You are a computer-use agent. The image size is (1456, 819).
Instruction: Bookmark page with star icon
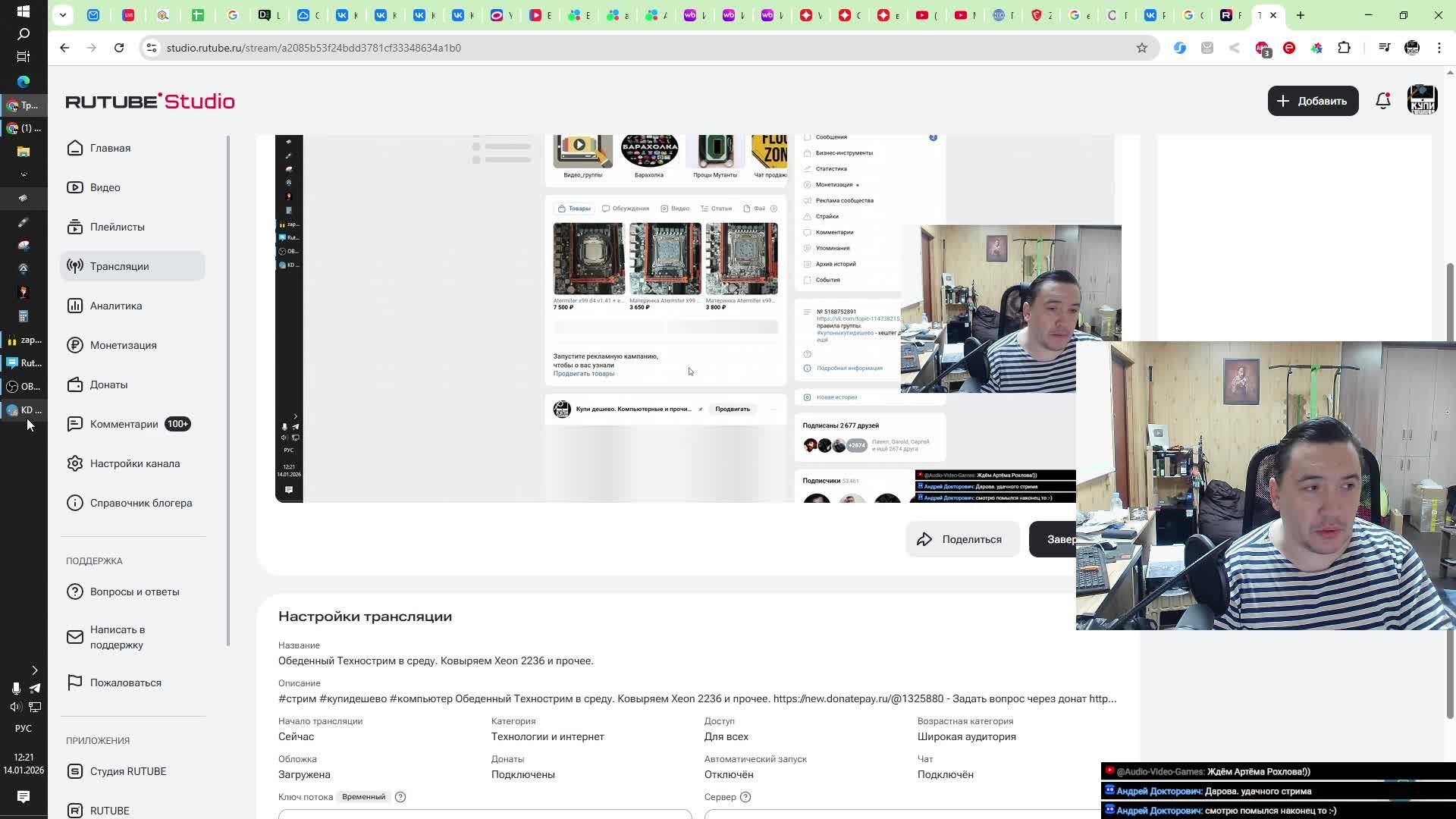click(1141, 48)
